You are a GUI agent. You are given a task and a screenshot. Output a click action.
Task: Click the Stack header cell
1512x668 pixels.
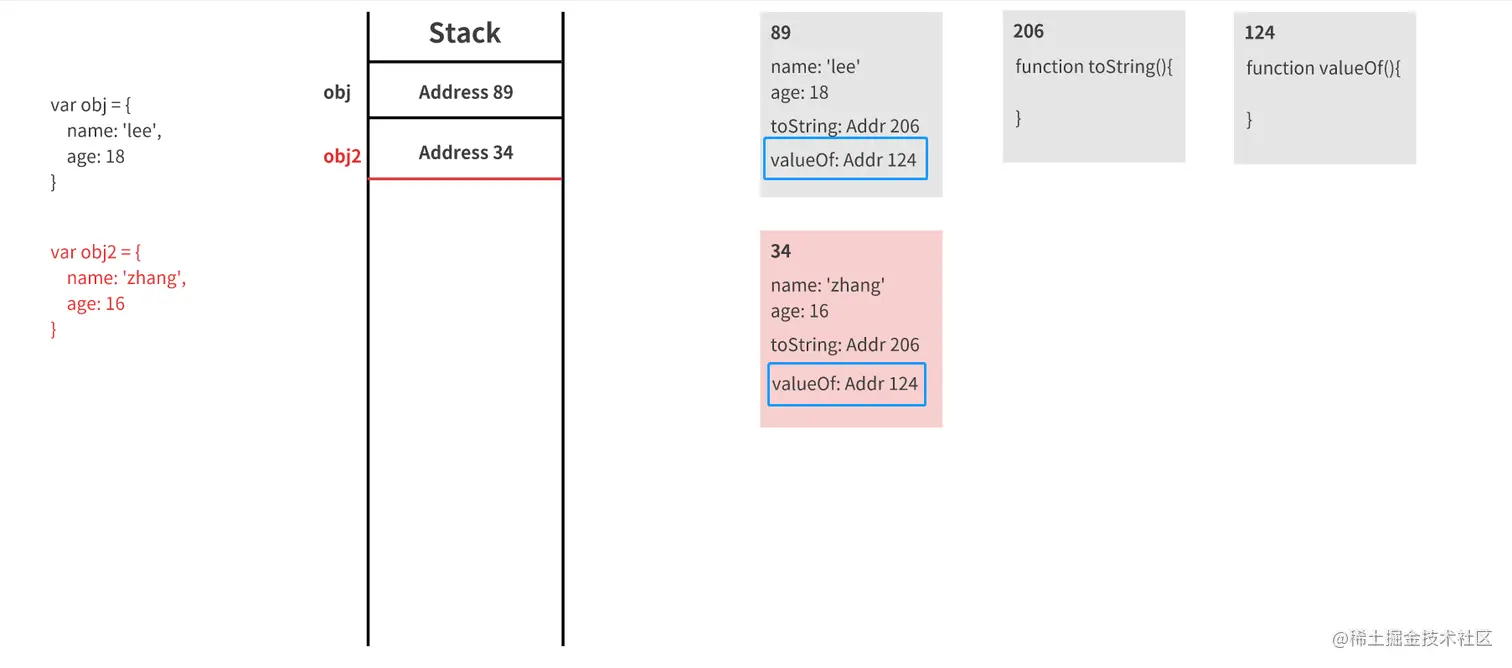465,34
